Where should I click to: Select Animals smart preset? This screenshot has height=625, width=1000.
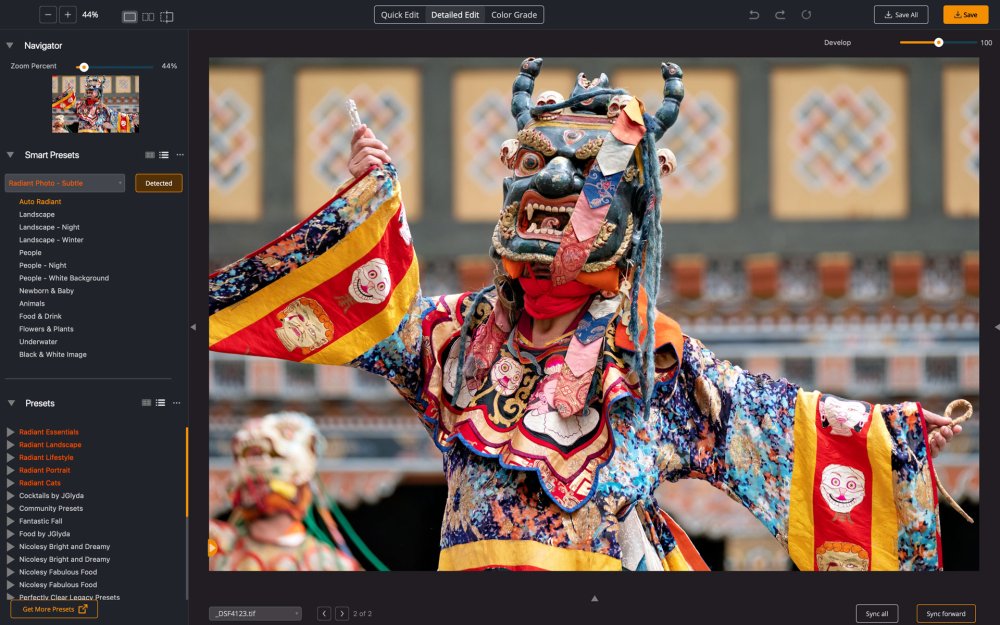(x=32, y=304)
